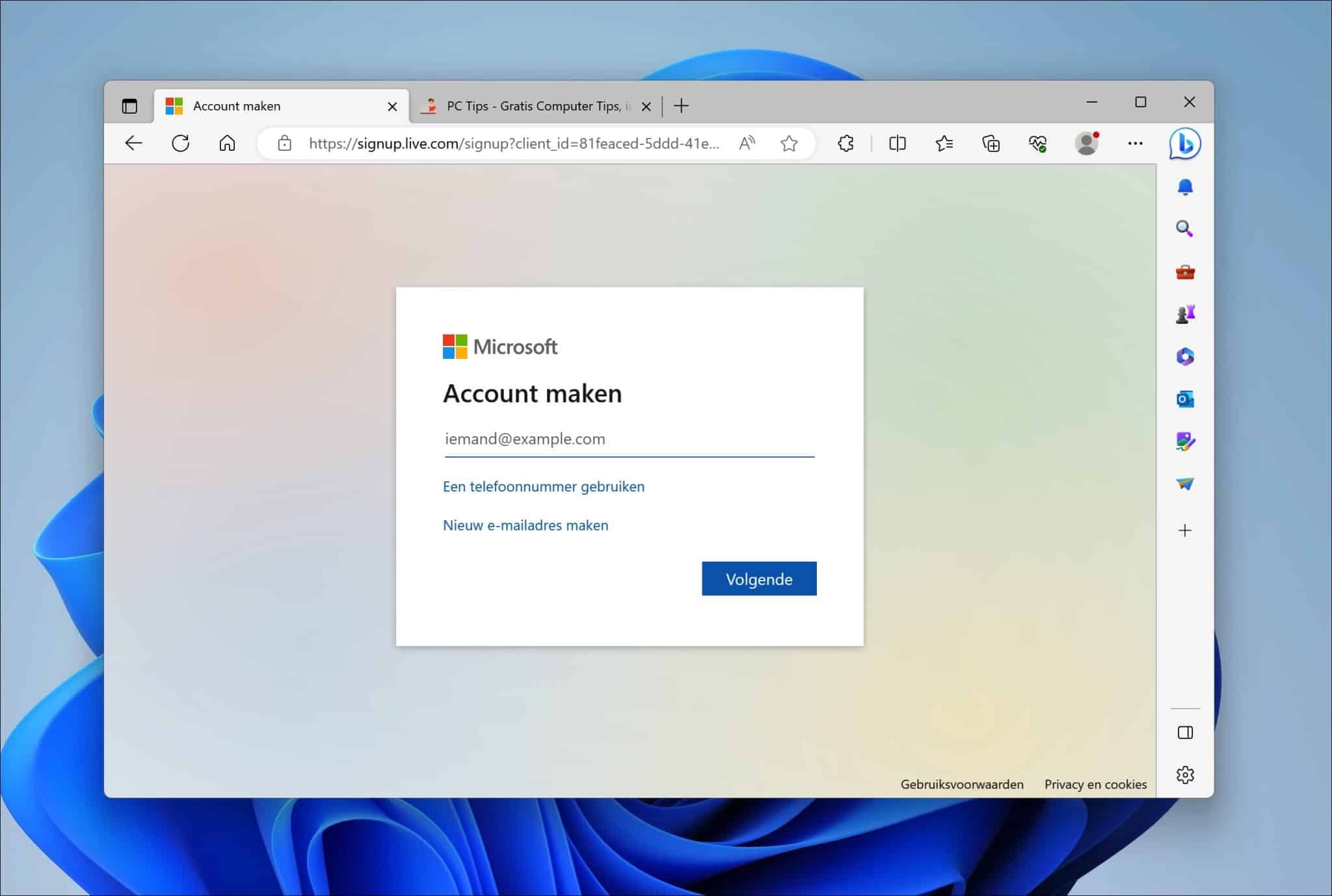Open a new tab with the plus button
The width and height of the screenshot is (1332, 896).
(681, 106)
